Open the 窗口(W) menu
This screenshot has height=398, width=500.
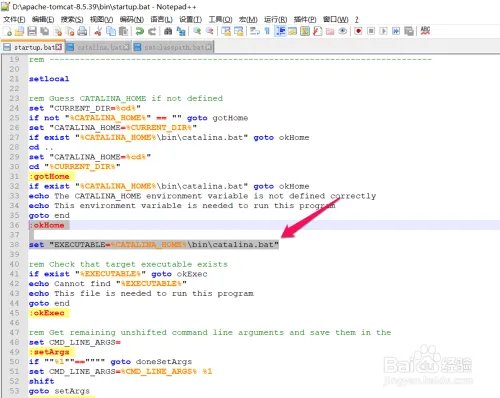(x=335, y=19)
